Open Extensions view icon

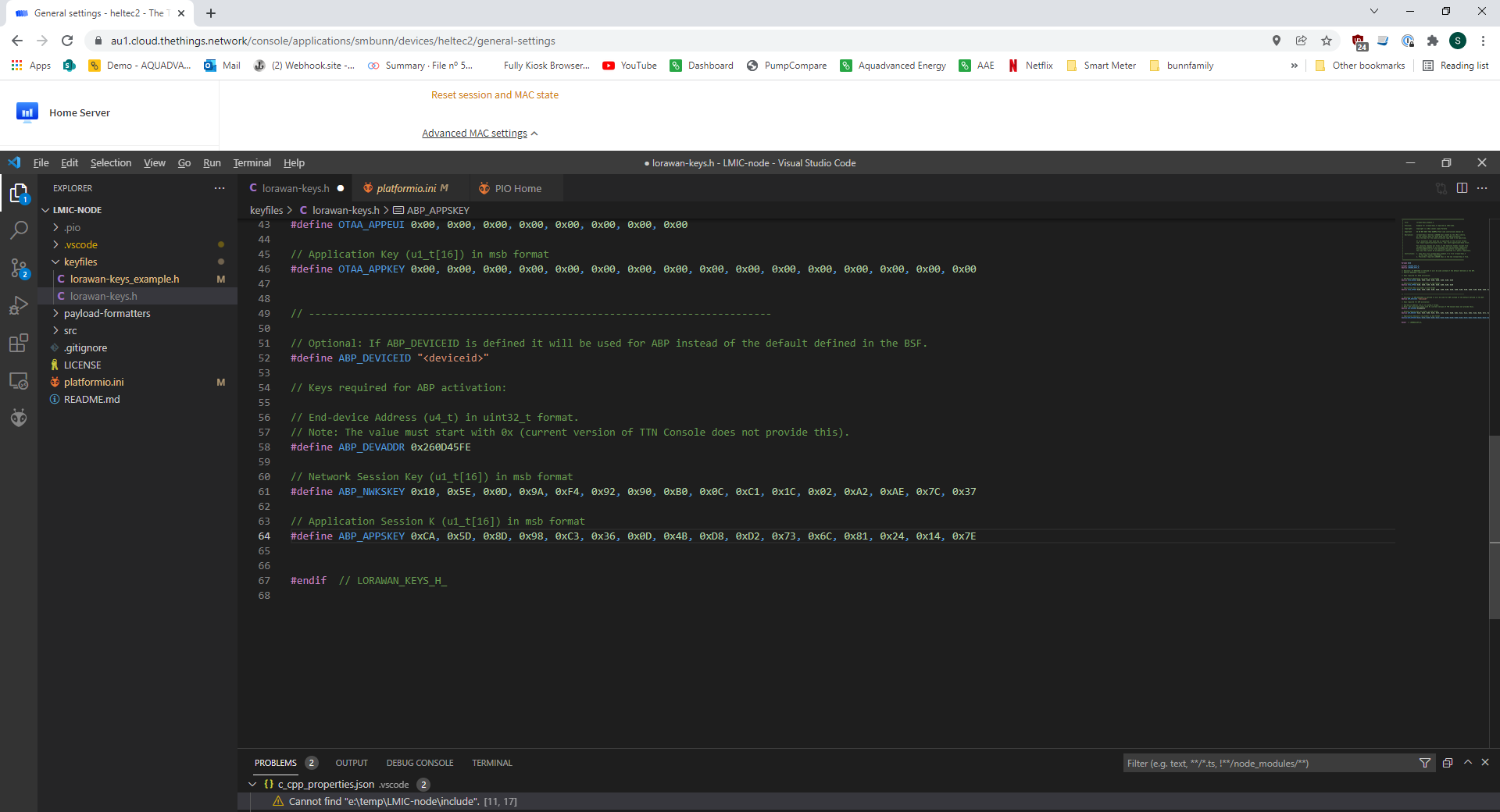pos(19,343)
